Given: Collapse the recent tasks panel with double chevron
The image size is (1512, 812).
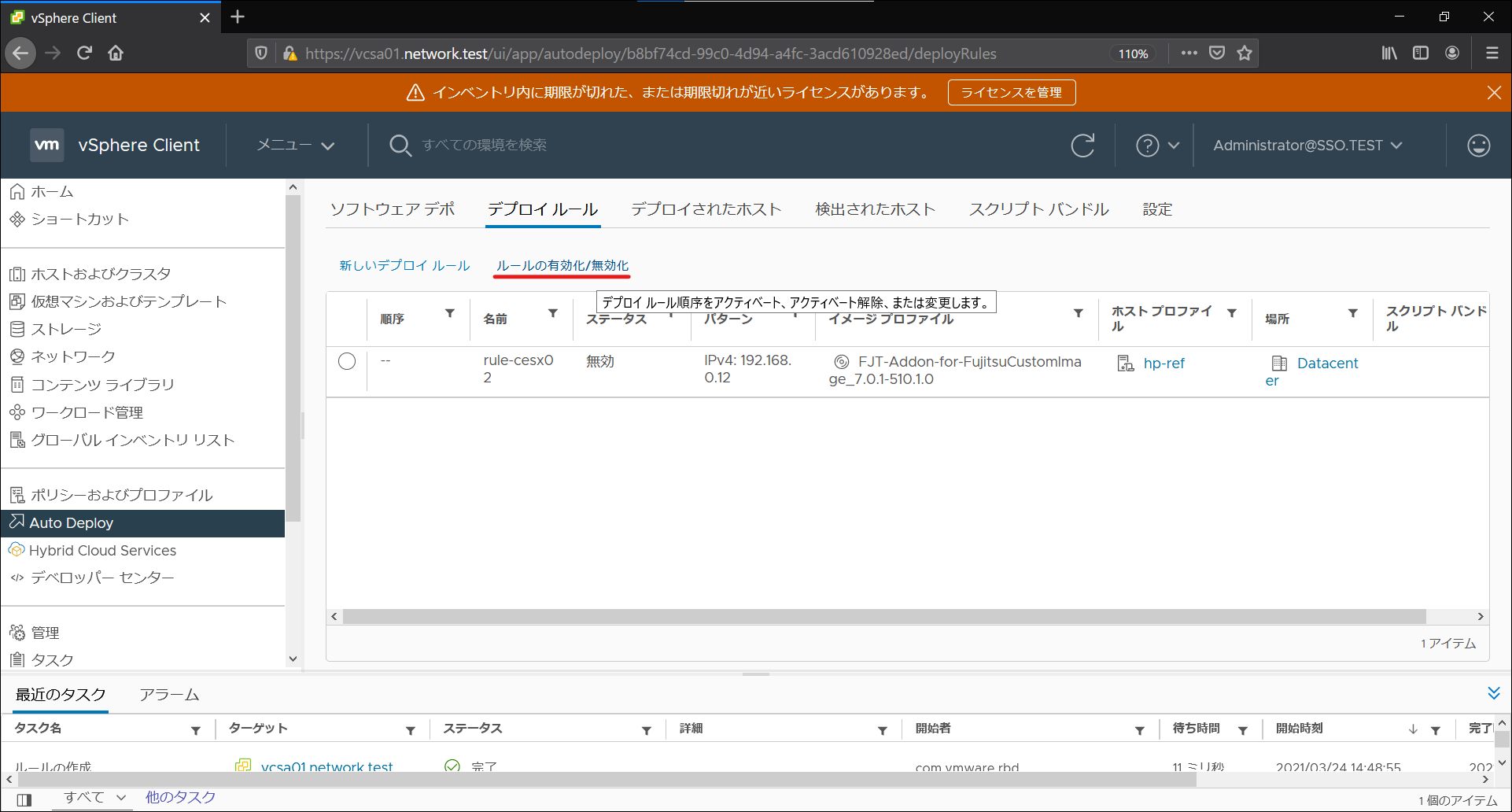Looking at the screenshot, I should (x=1494, y=693).
